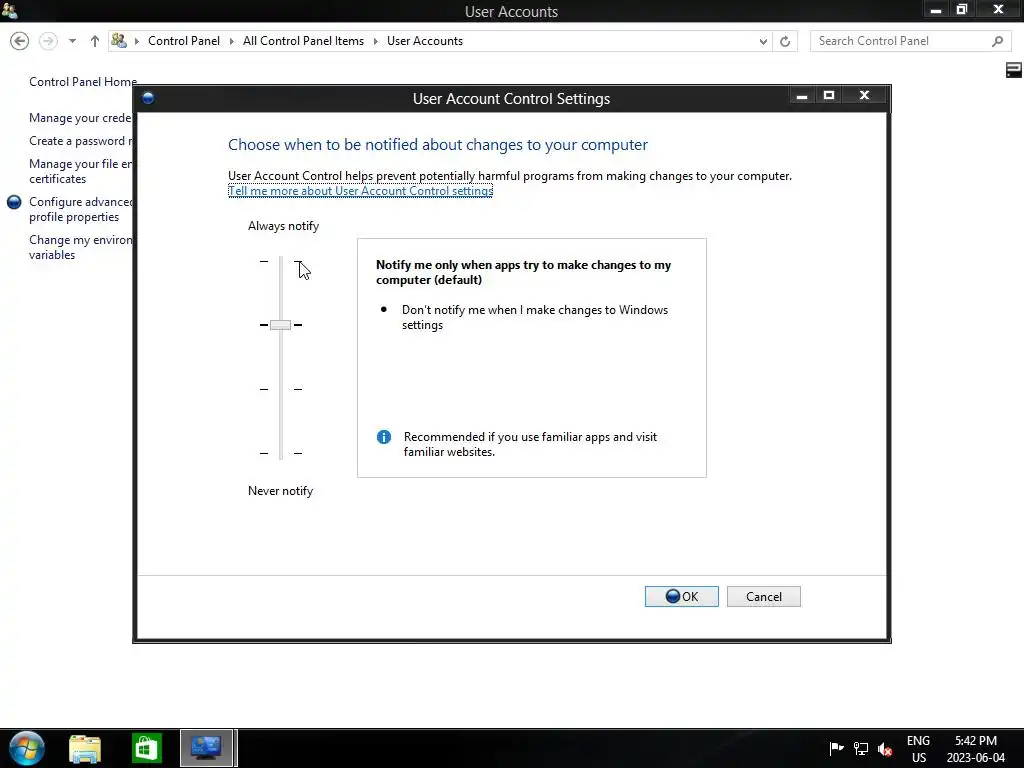Open the Store app on taskbar
Viewport: 1024px width, 768px height.
coord(146,748)
